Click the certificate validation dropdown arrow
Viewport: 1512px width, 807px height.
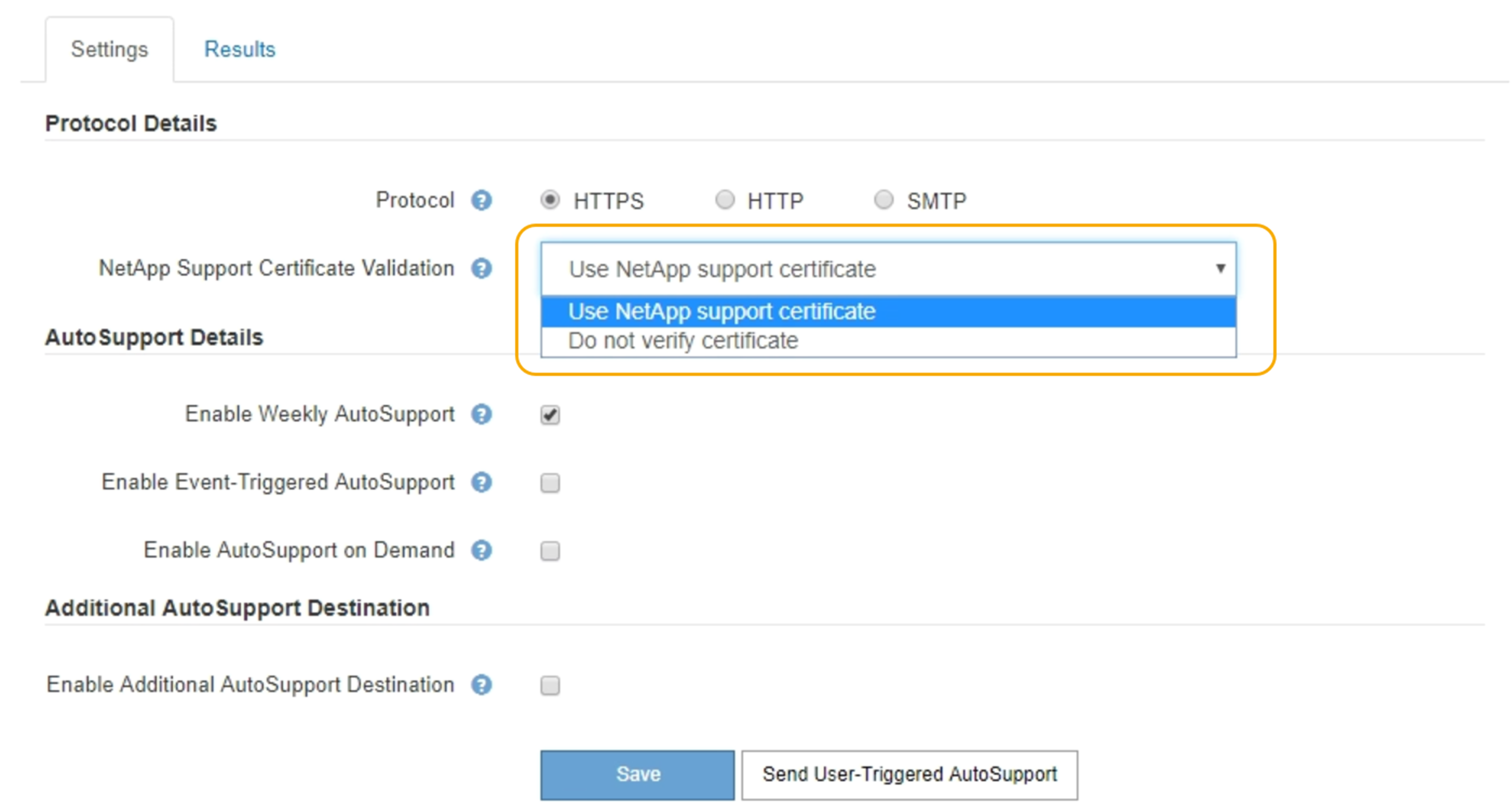click(x=1220, y=269)
